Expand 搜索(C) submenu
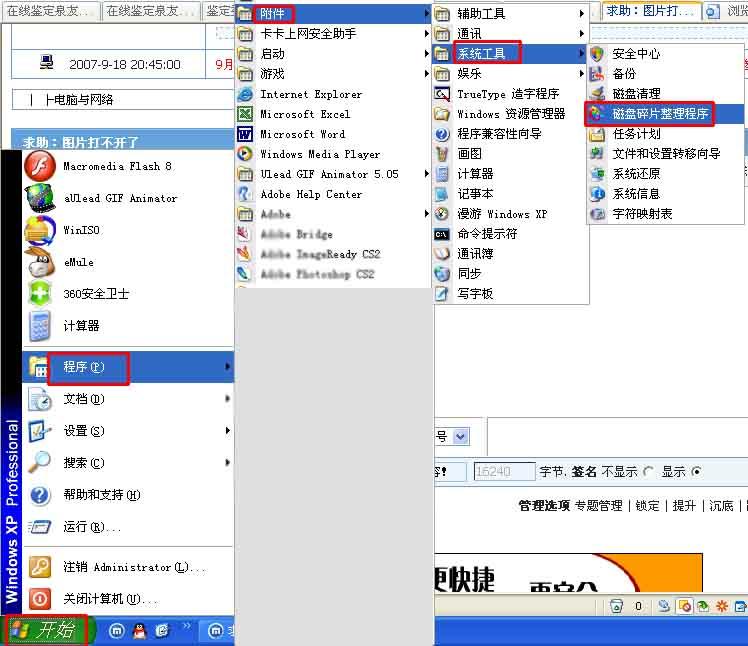The image size is (748, 646). click(128, 463)
